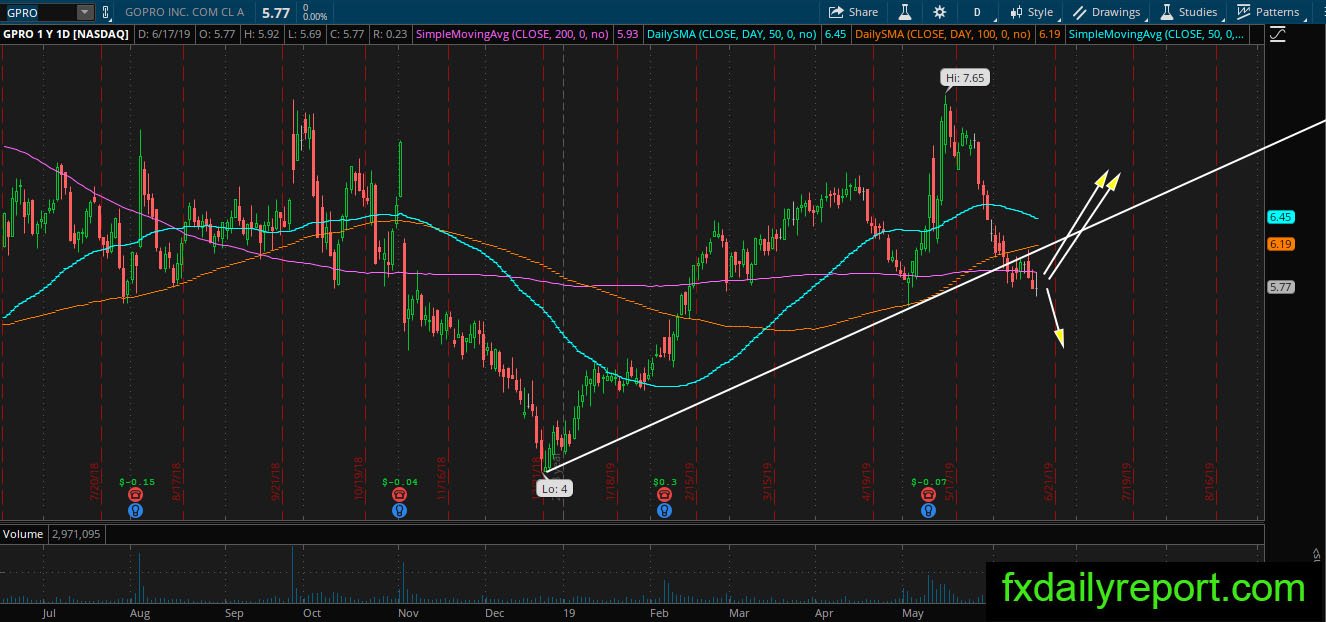Click the blue lightbulb icon below $-0.15 earnings

tap(135, 510)
